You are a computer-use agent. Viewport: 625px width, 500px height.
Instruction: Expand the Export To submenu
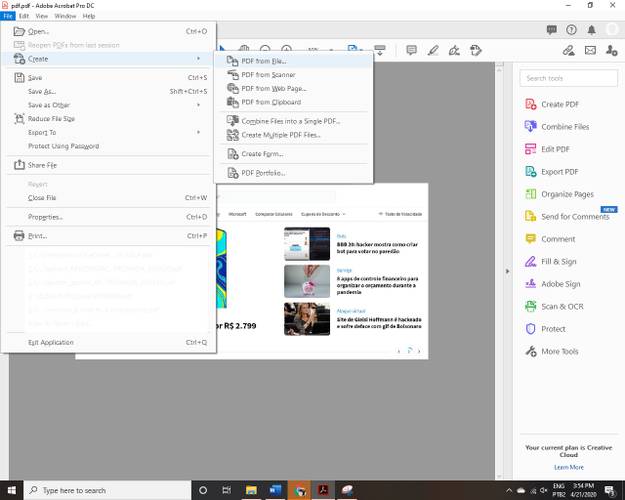[108, 132]
